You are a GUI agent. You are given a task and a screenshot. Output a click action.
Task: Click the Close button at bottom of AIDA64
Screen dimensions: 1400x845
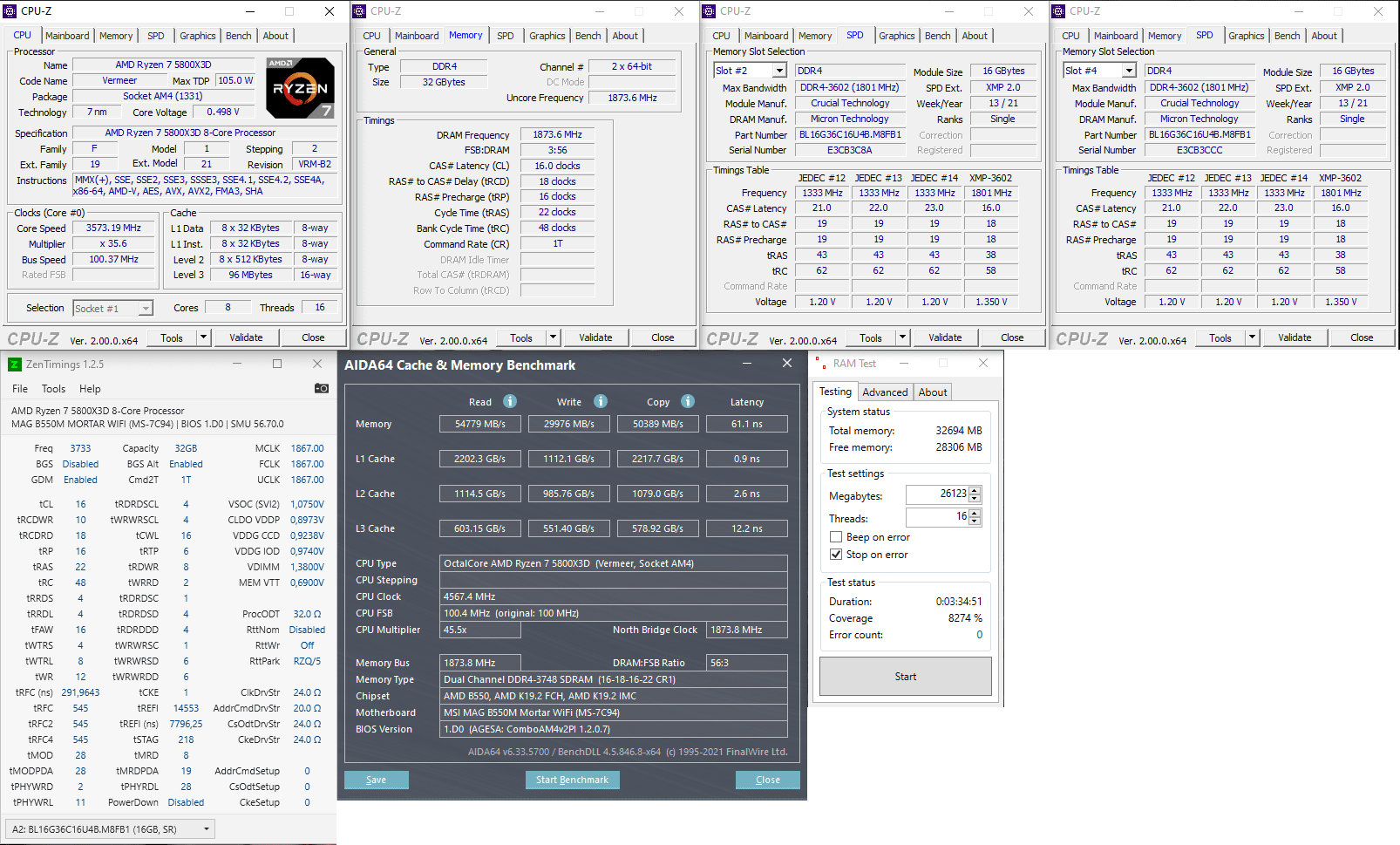pos(768,780)
